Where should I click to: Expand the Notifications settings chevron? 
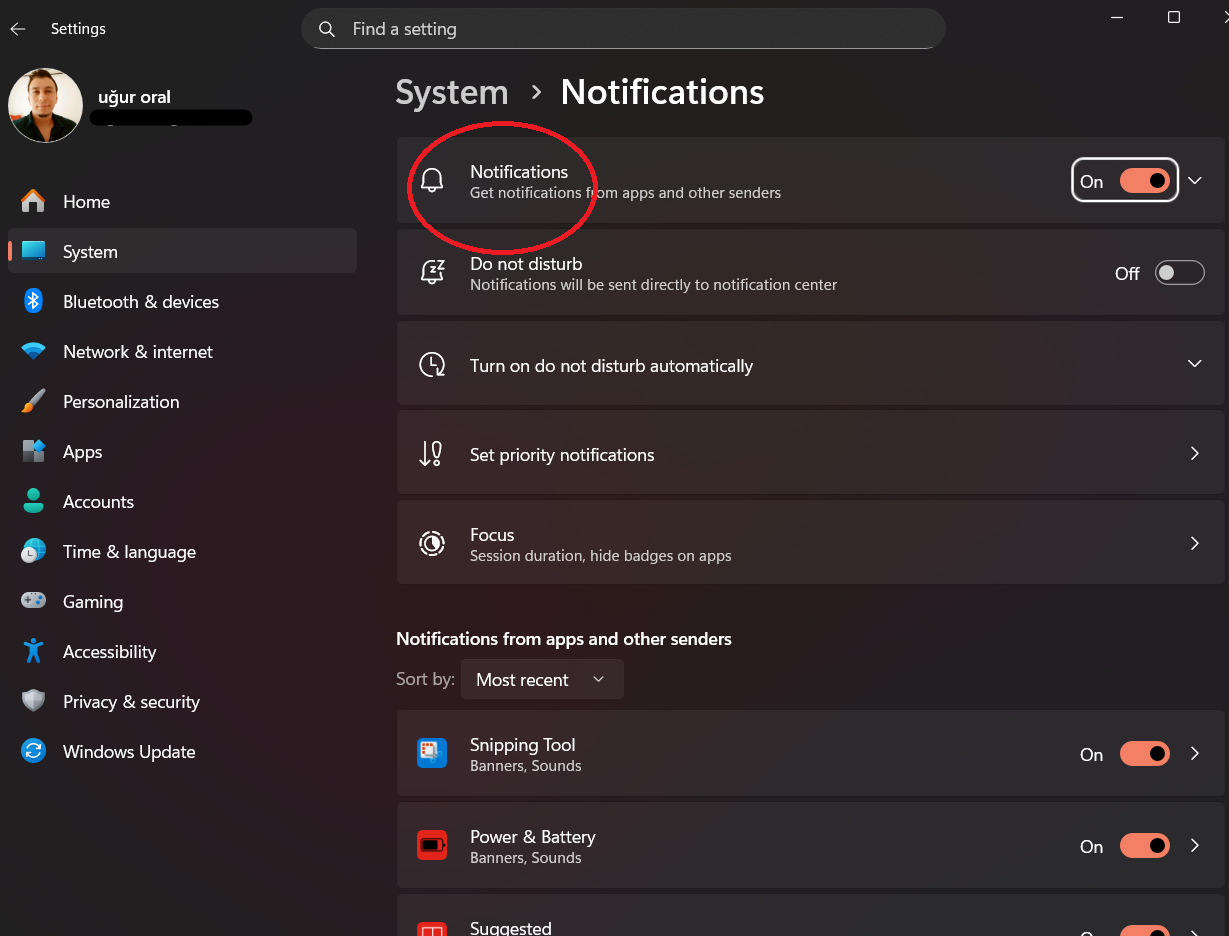click(x=1195, y=181)
